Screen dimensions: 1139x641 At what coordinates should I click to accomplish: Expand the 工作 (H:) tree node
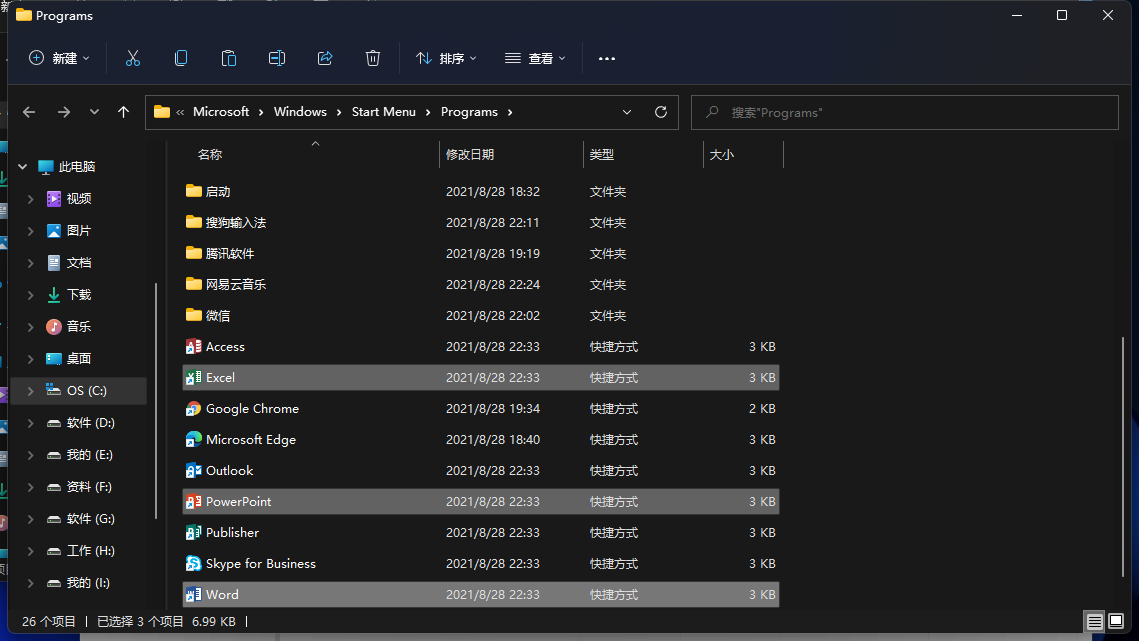point(31,551)
